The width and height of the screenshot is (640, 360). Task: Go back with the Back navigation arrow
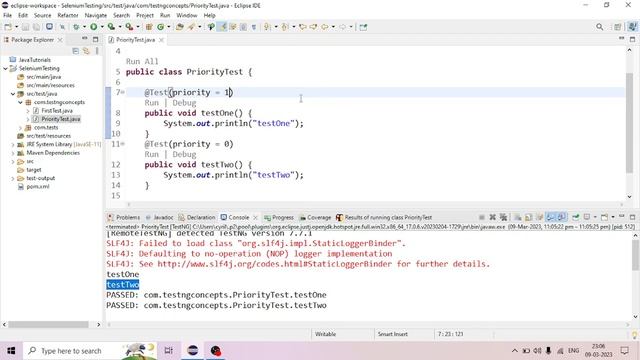324,27
